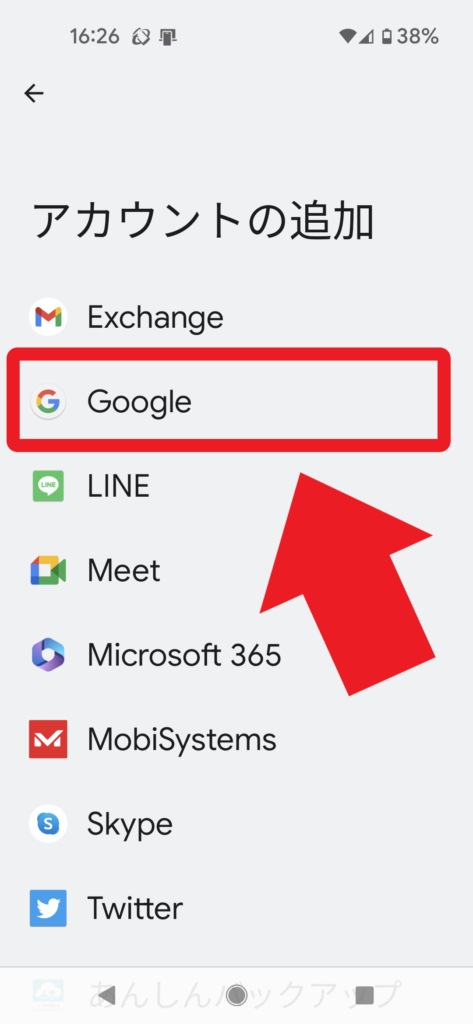This screenshot has width=473, height=1024.
Task: Select LINE account entry
Action: point(236,486)
